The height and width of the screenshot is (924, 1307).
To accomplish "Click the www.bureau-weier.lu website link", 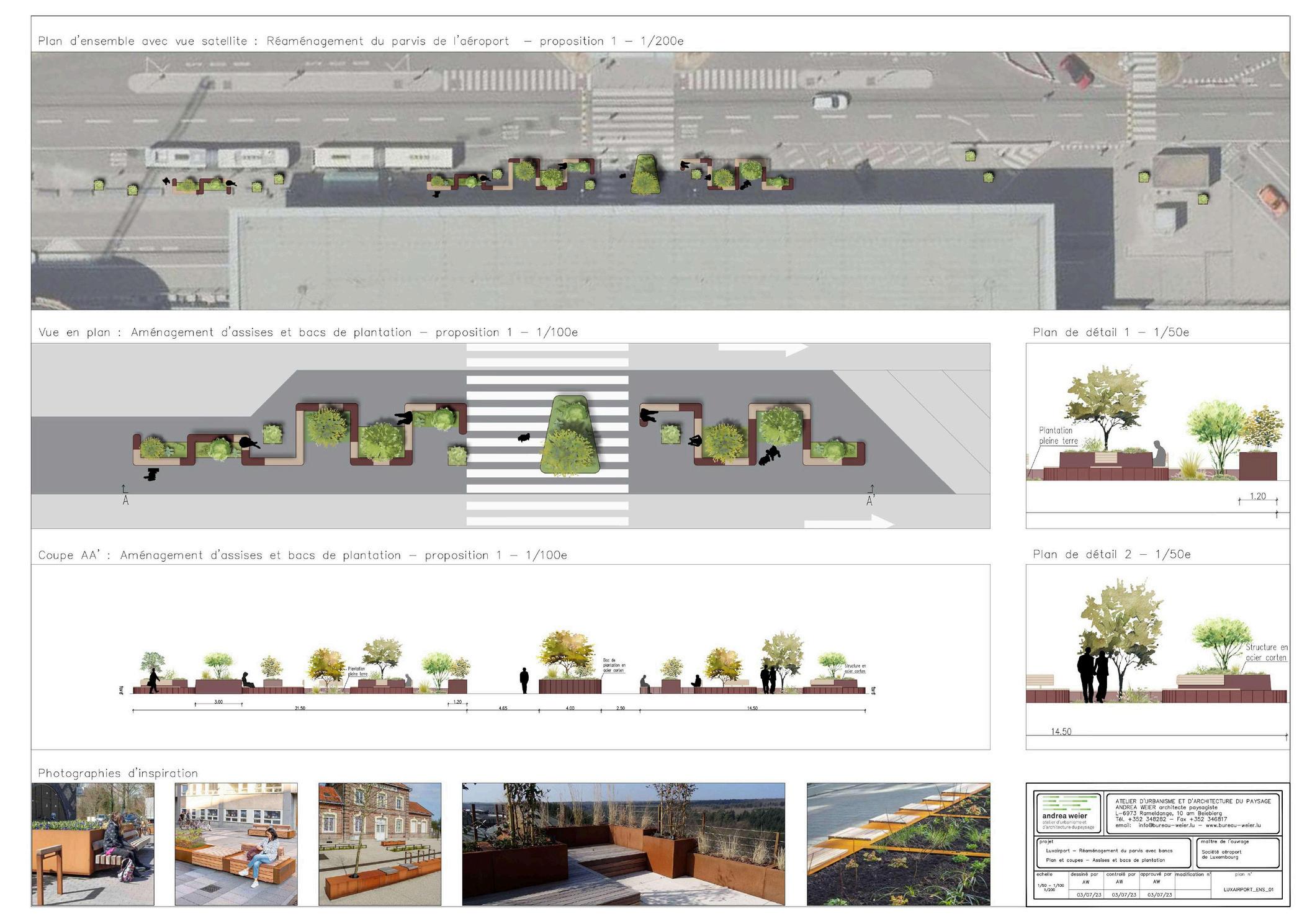I will point(1233,825).
